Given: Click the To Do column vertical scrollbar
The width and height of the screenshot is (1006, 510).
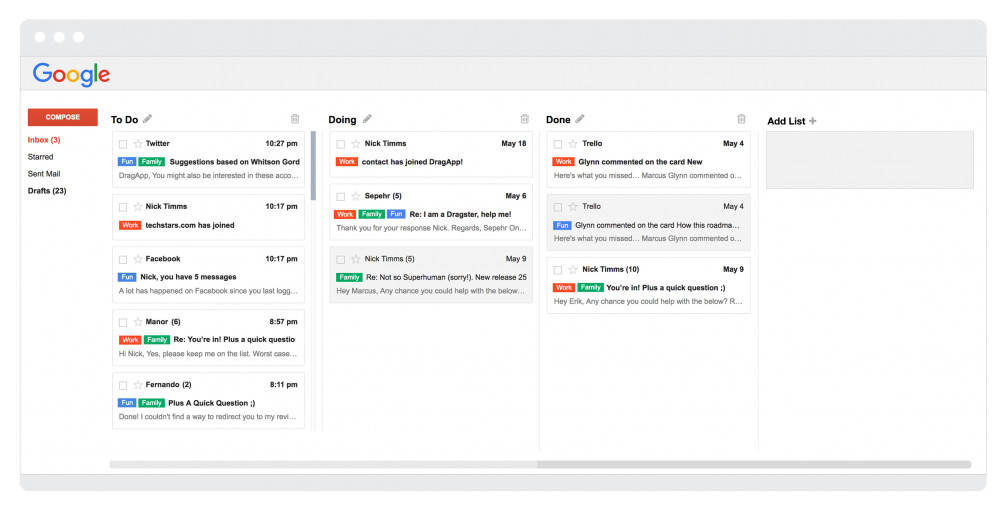Looking at the screenshot, I should (x=313, y=166).
